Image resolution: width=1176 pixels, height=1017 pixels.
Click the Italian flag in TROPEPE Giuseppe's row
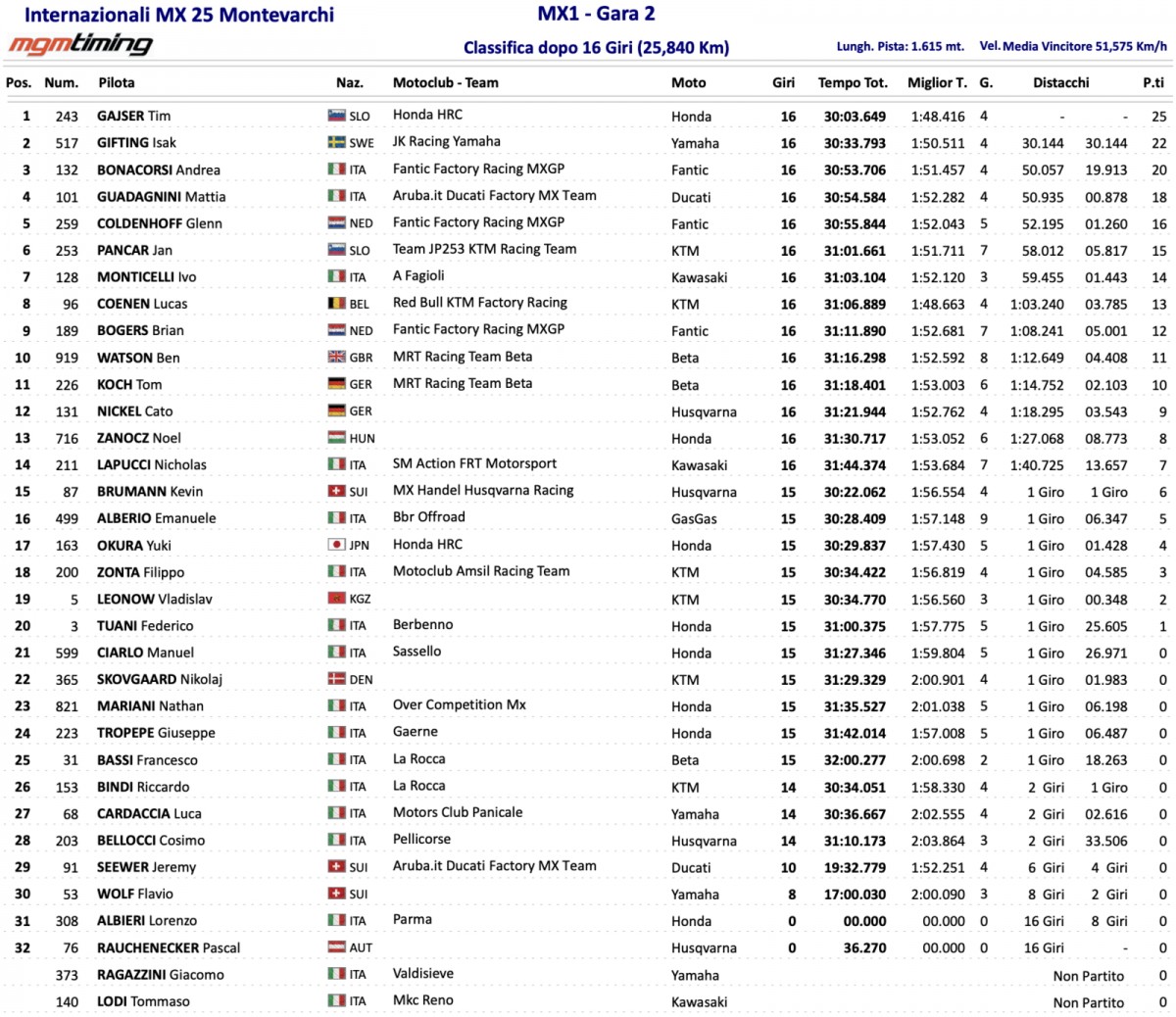click(x=336, y=733)
